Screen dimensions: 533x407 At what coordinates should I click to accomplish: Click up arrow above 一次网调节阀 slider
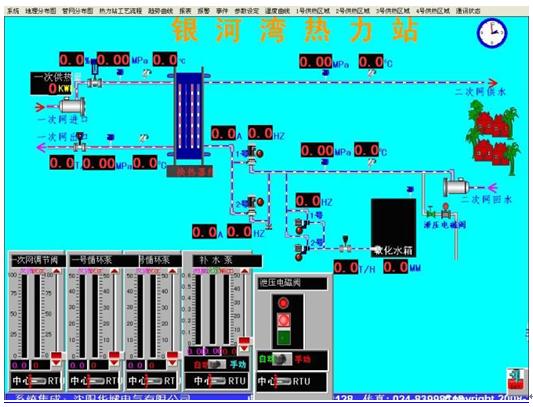56,271
